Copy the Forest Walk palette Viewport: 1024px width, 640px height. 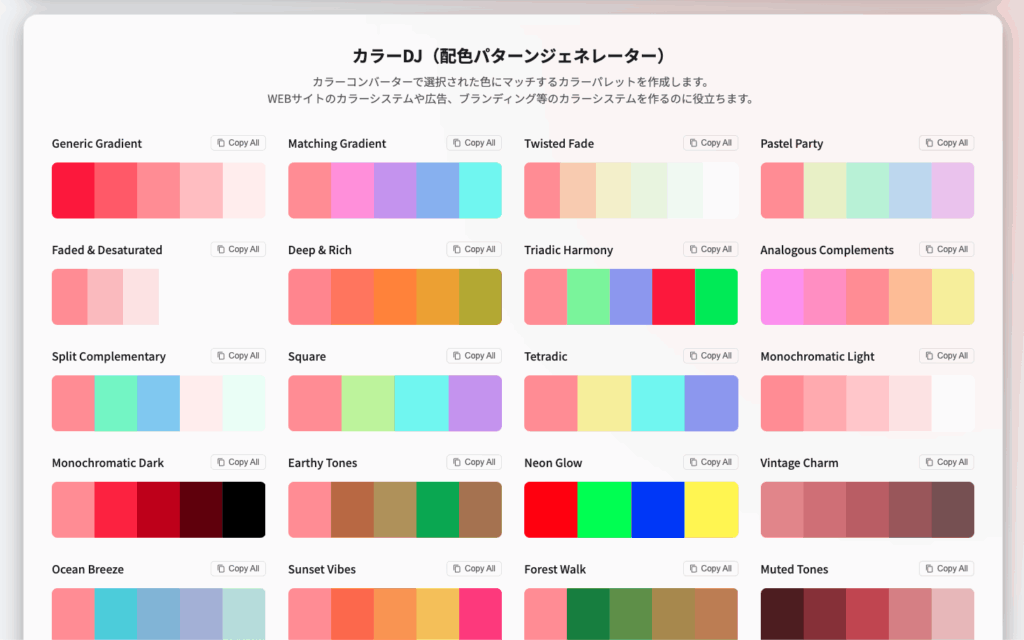711,569
